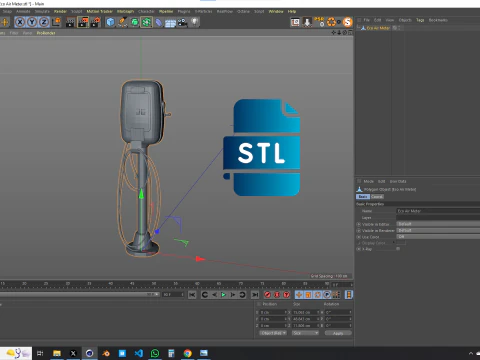Image resolution: width=480 pixels, height=360 pixels.
Task: Click the Name input field
Action: (x=438, y=211)
